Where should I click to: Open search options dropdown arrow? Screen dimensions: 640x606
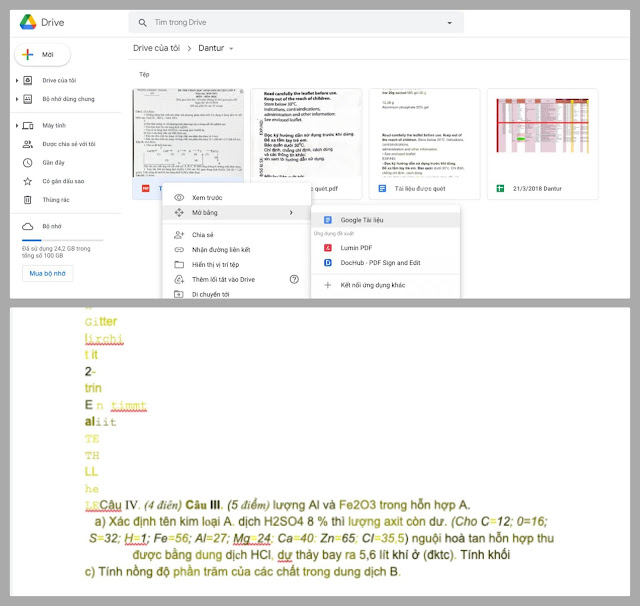[x=449, y=23]
